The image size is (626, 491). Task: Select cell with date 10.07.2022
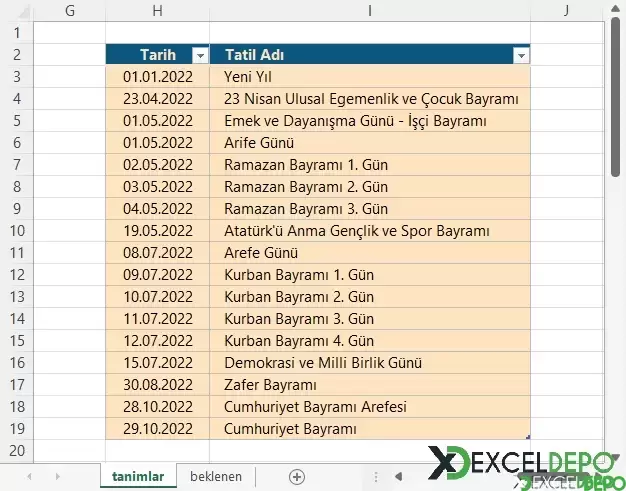(x=158, y=297)
